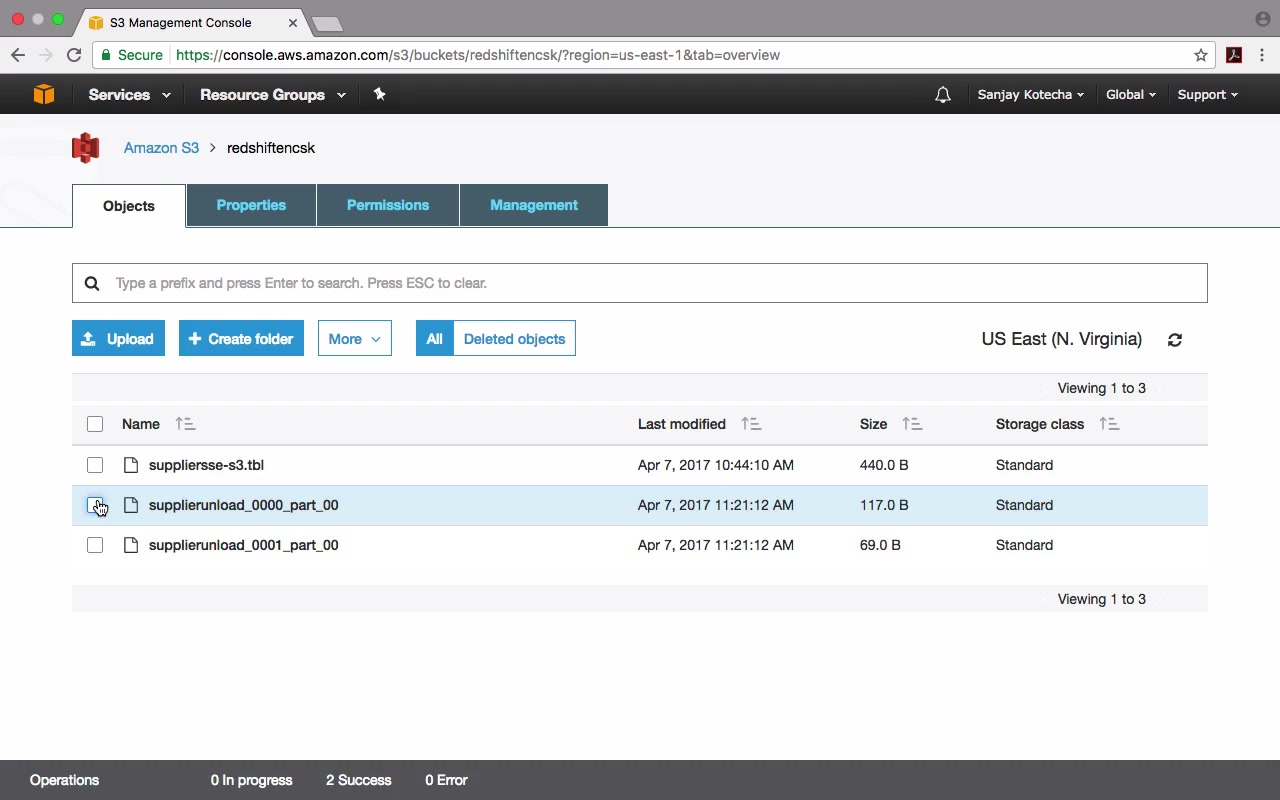Go back with the browser back arrow

coord(18,55)
